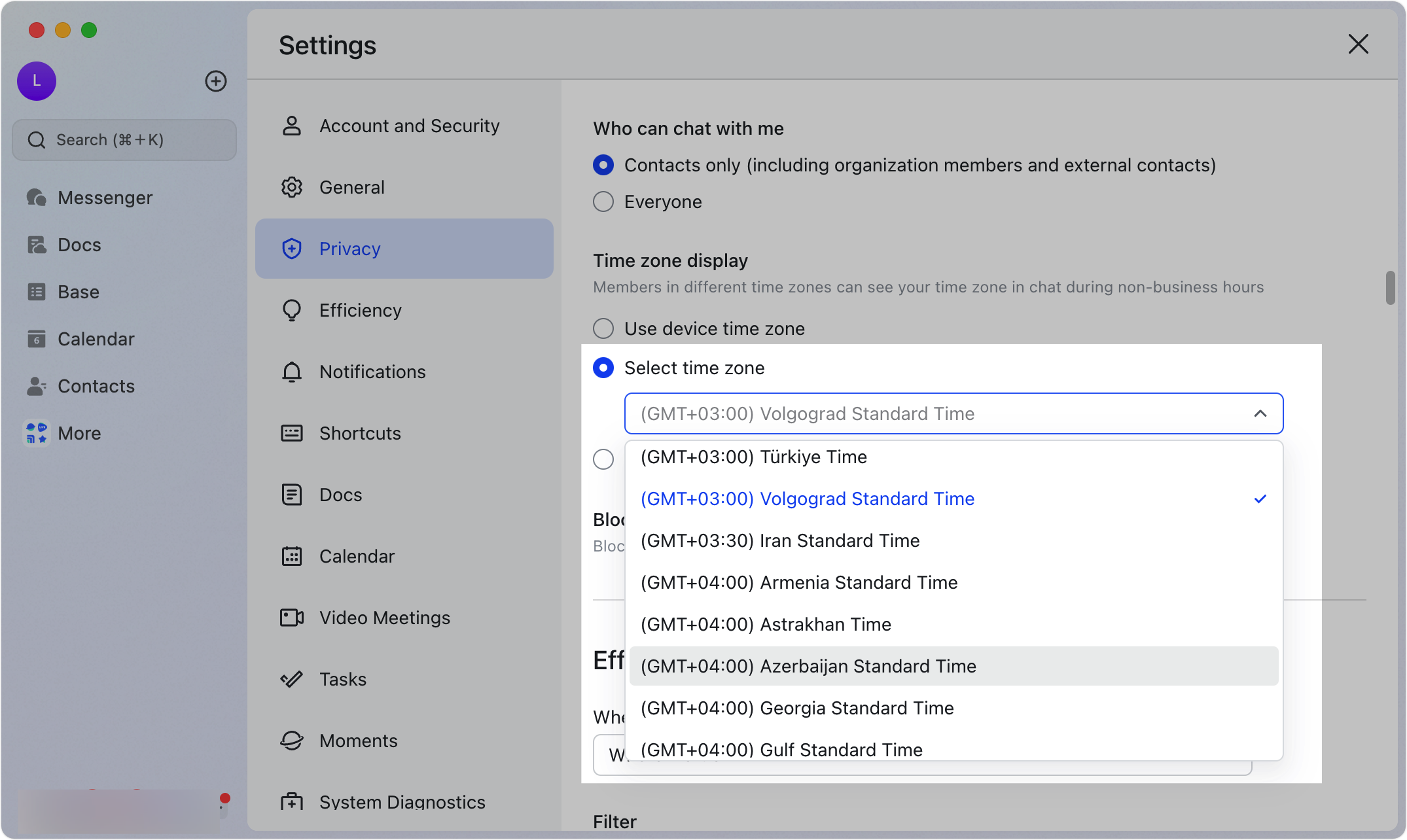Click the plus icon to create new
Viewport: 1407px width, 840px height.
coord(216,80)
